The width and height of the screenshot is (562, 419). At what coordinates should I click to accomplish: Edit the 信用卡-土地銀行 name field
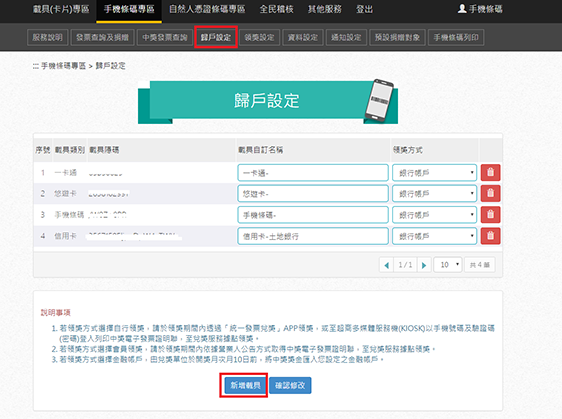tap(313, 236)
